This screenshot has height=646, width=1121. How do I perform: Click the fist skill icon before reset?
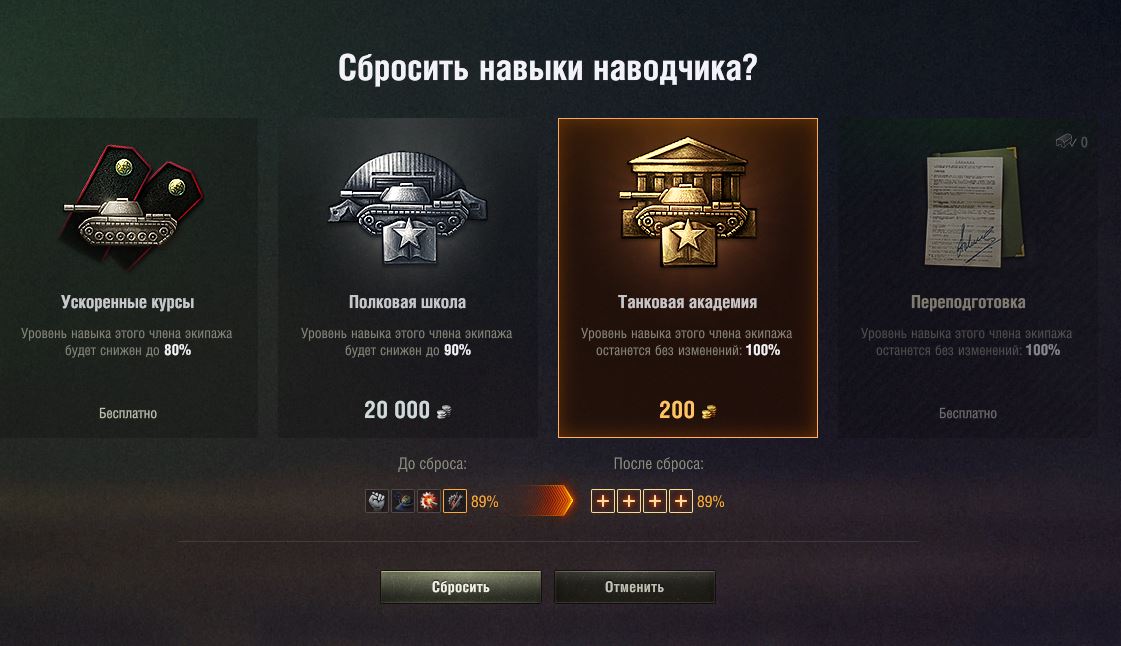377,501
